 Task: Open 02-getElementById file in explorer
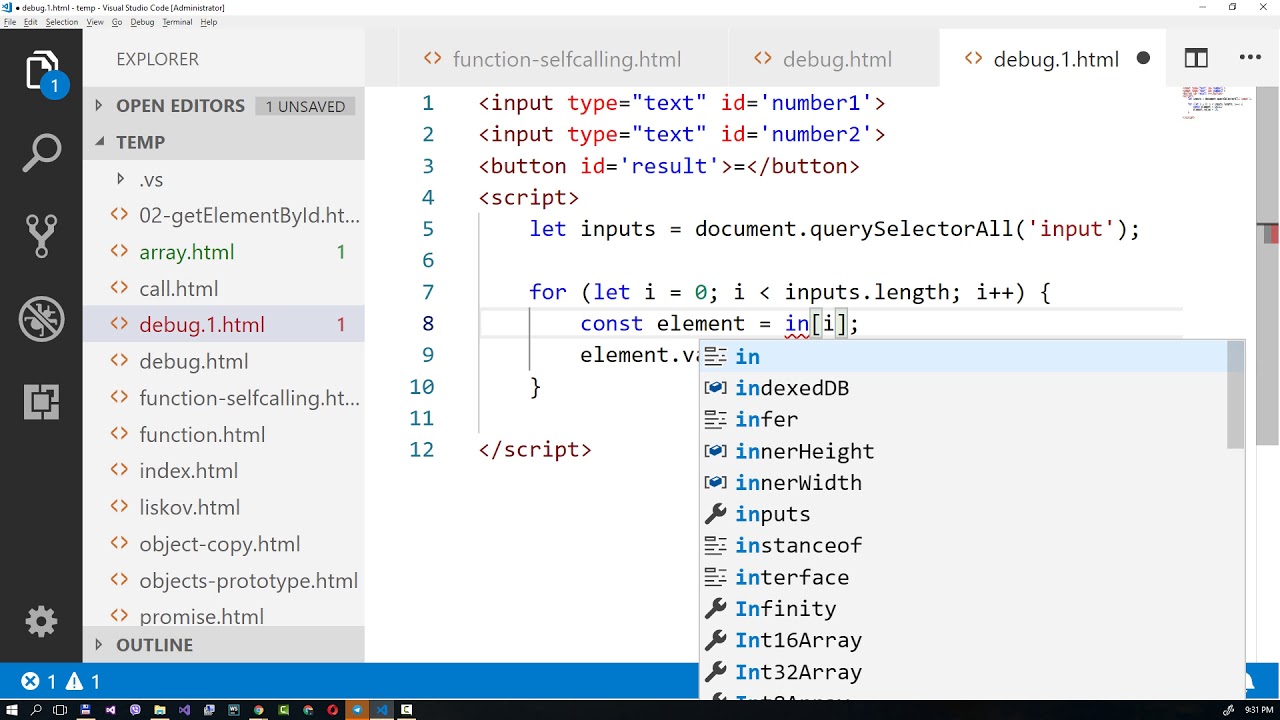coord(224,215)
